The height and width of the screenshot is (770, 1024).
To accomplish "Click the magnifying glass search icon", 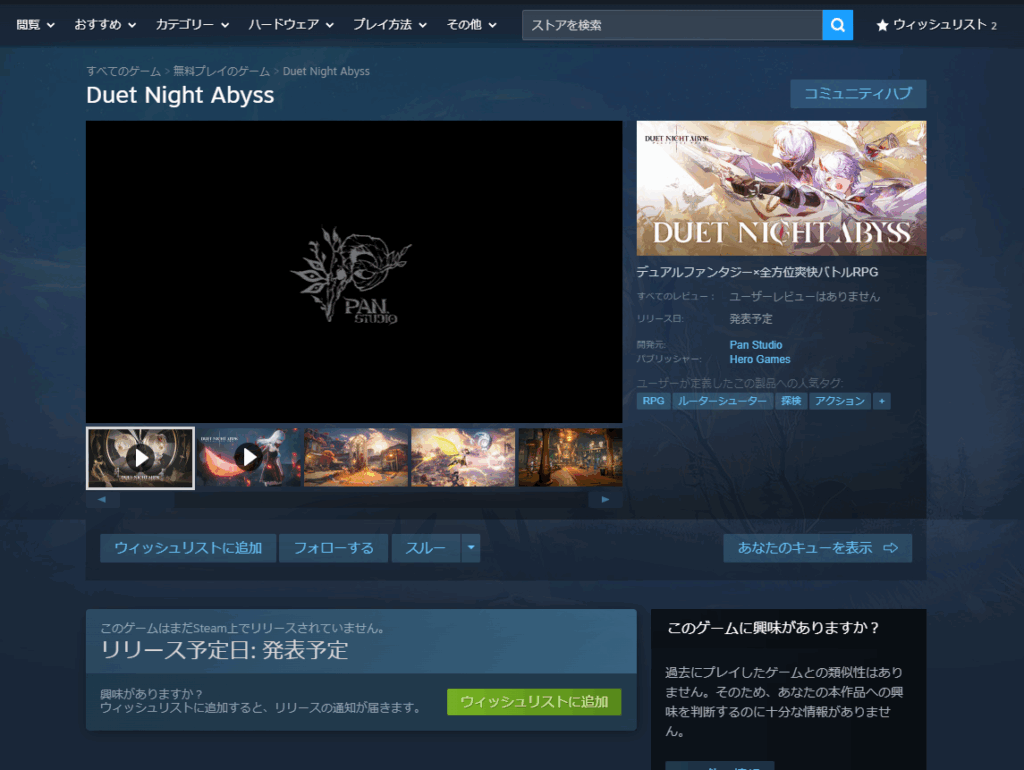I will [x=837, y=25].
